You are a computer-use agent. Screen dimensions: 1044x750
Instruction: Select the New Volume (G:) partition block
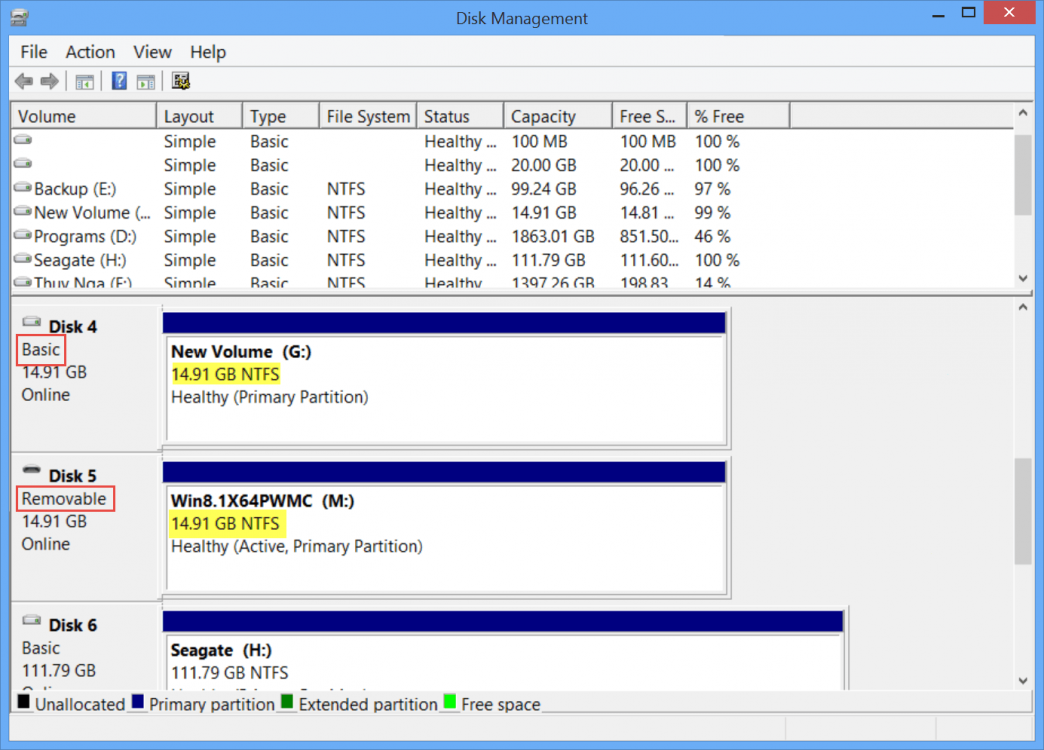click(x=444, y=385)
